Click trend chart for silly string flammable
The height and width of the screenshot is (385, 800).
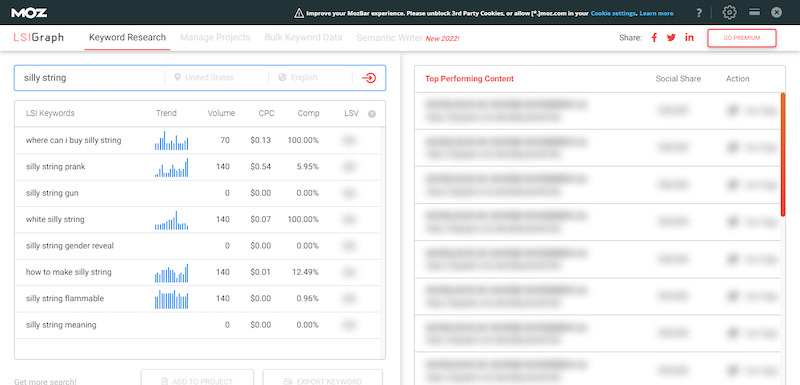[171, 299]
